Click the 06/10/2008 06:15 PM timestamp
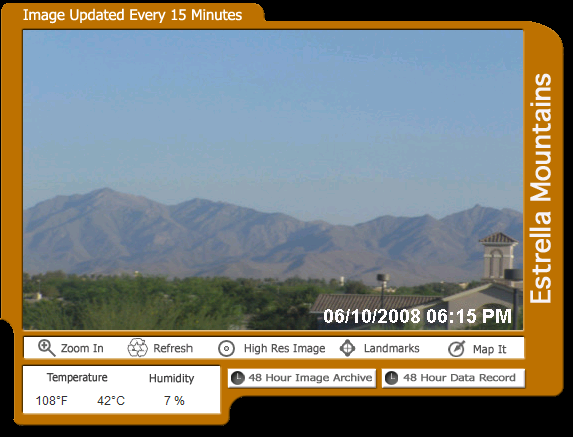Viewport: 573px width, 437px height. point(417,316)
